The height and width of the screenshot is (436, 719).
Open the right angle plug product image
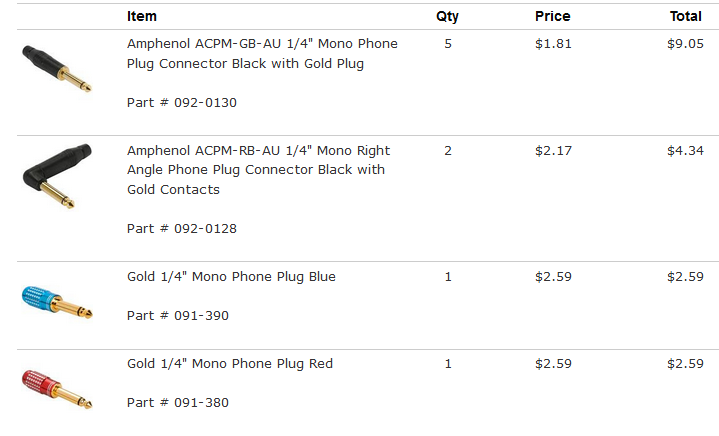[x=57, y=176]
